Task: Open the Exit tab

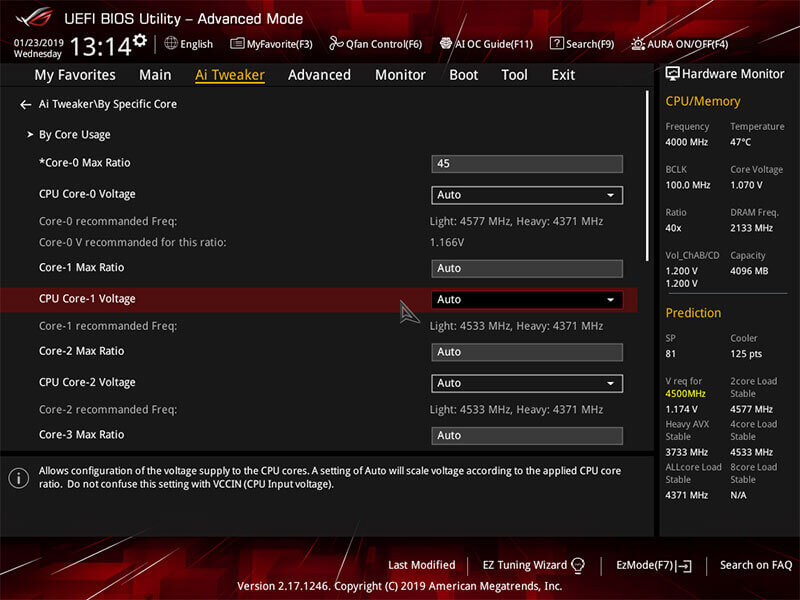Action: [563, 75]
